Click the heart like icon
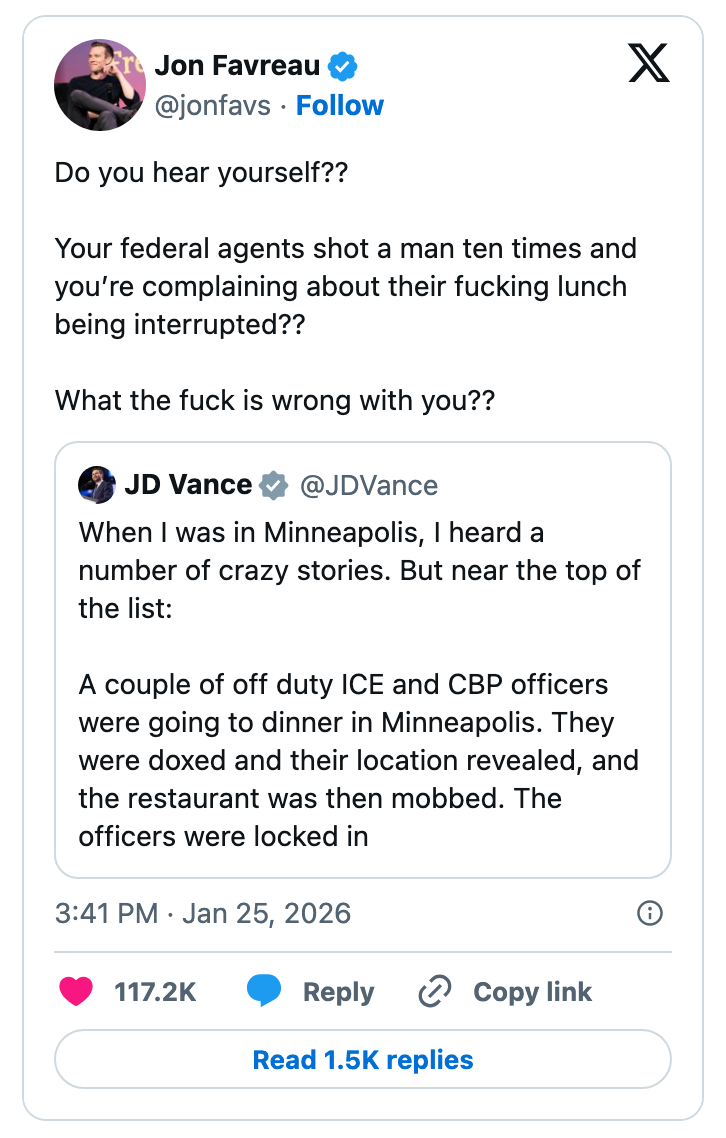 [x=76, y=992]
